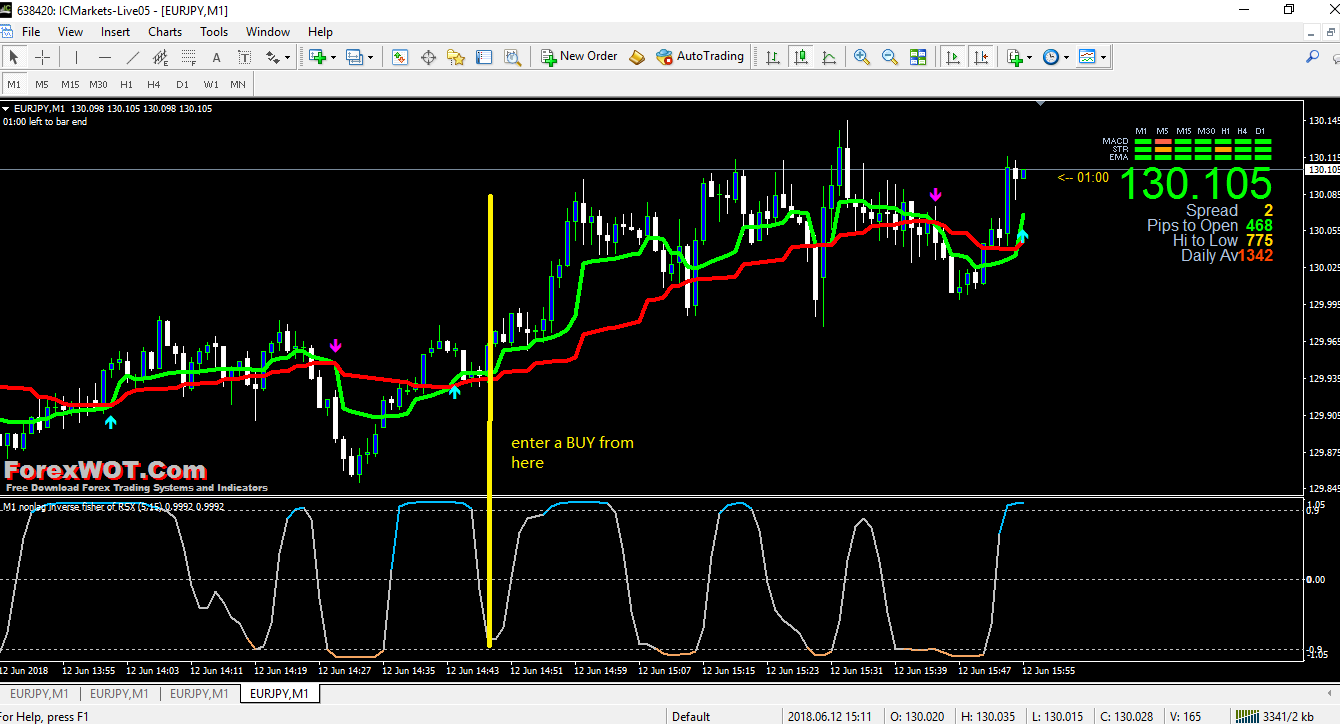Toggle bar chart display mode

(772, 57)
